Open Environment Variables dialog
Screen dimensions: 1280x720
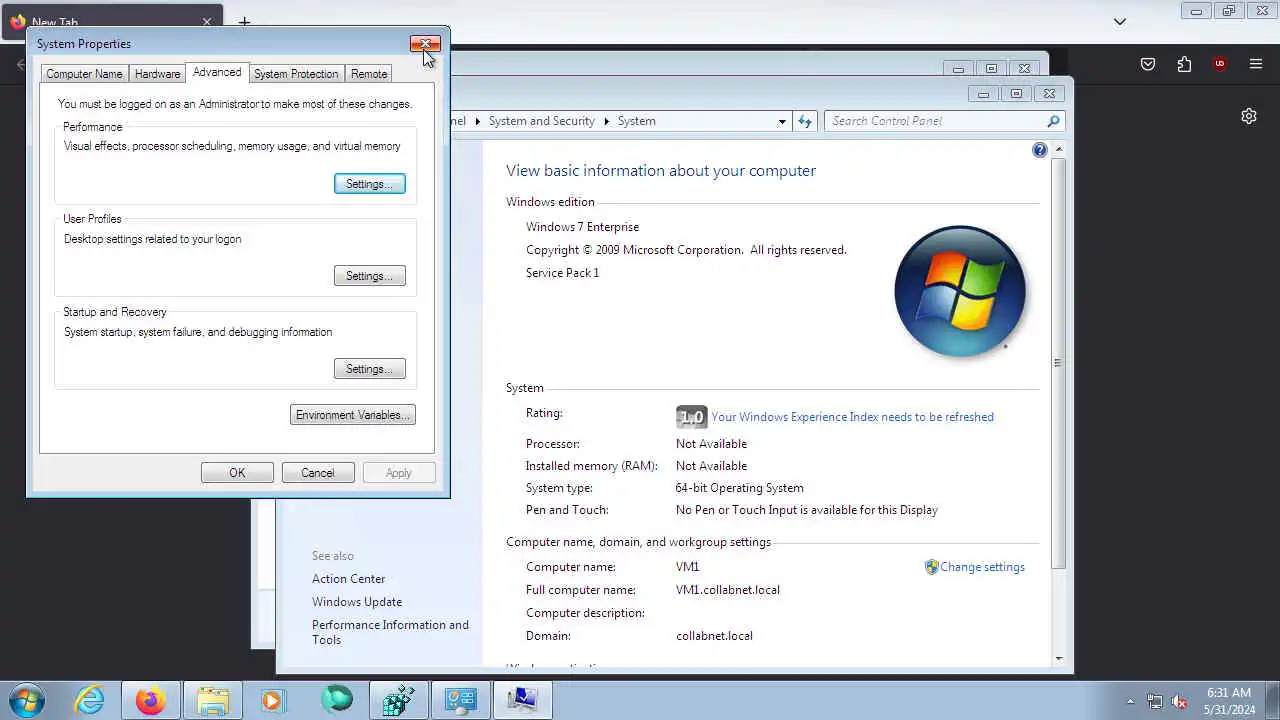point(352,415)
